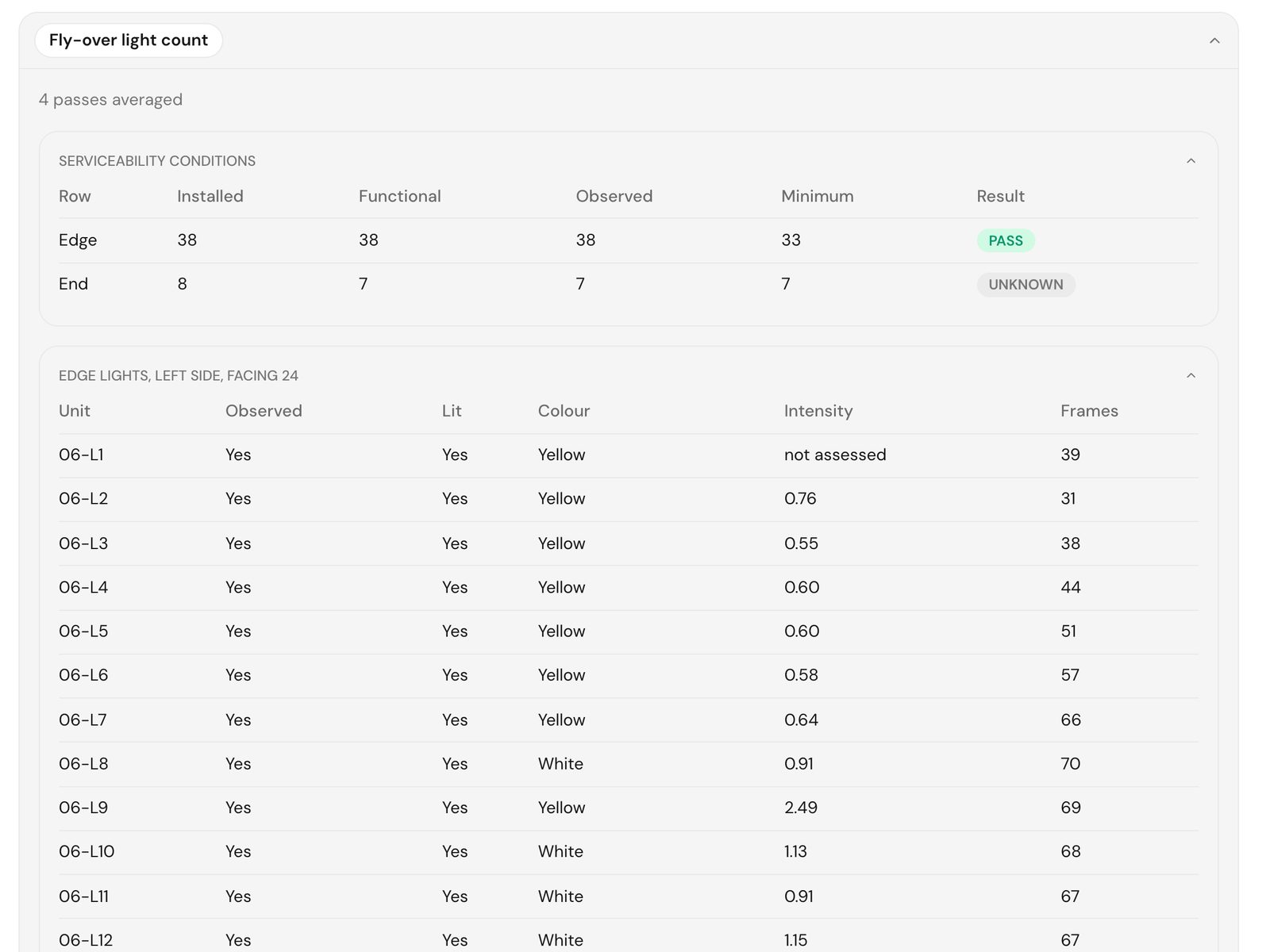
Task: Click the UNKNOWN result badge for End
Action: [1026, 285]
